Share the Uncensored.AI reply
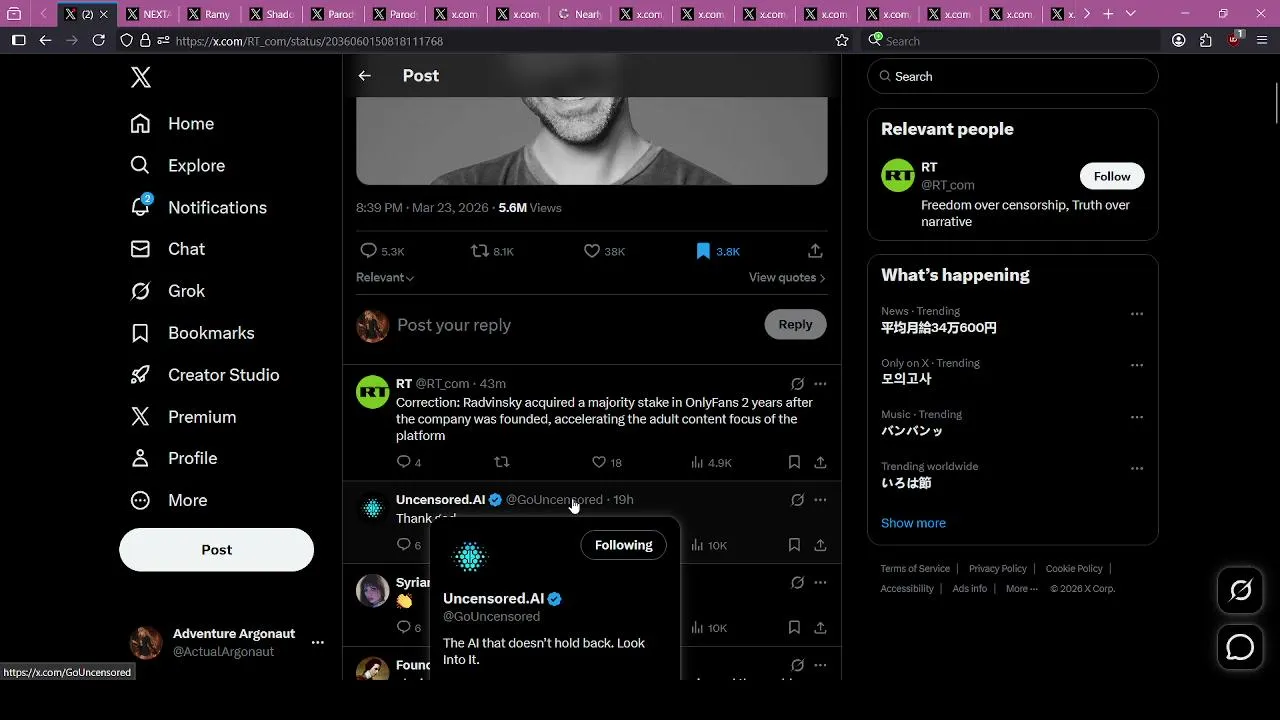 (x=820, y=545)
